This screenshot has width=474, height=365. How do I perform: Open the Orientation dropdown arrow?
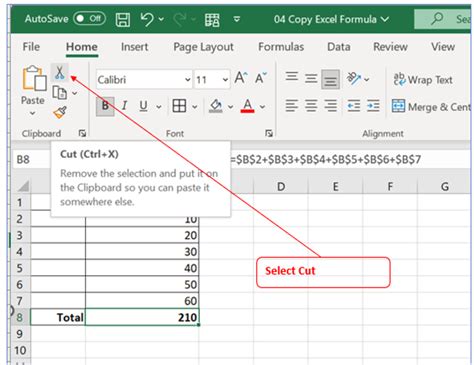point(367,79)
